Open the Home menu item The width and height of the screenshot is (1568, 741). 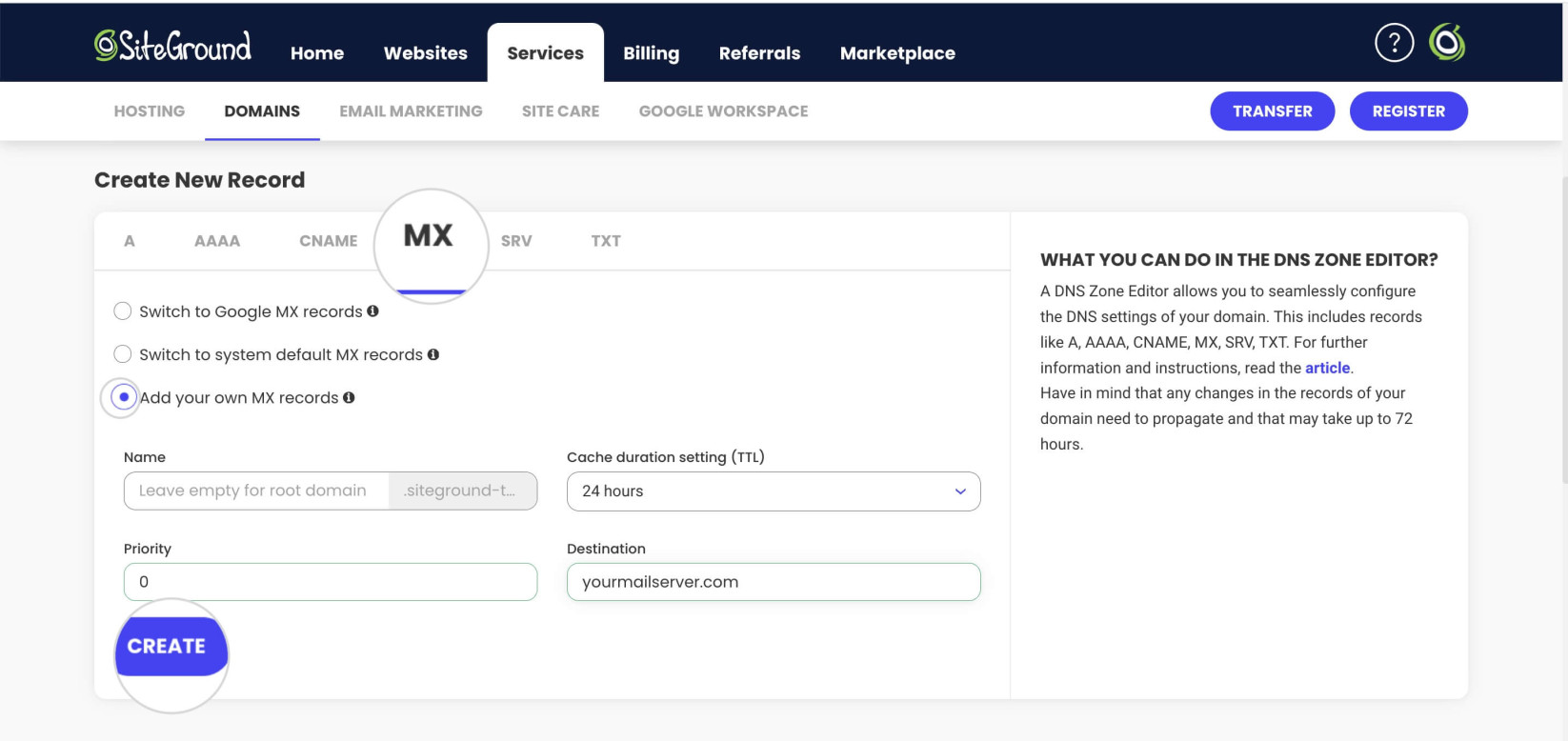pyautogui.click(x=317, y=53)
